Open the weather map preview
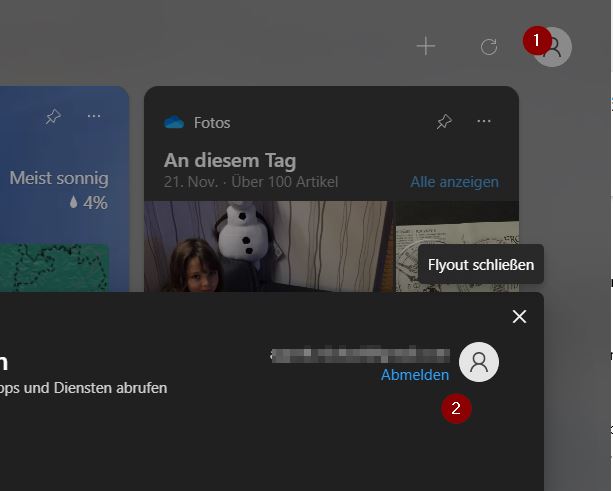The height and width of the screenshot is (491, 613). pos(54,268)
